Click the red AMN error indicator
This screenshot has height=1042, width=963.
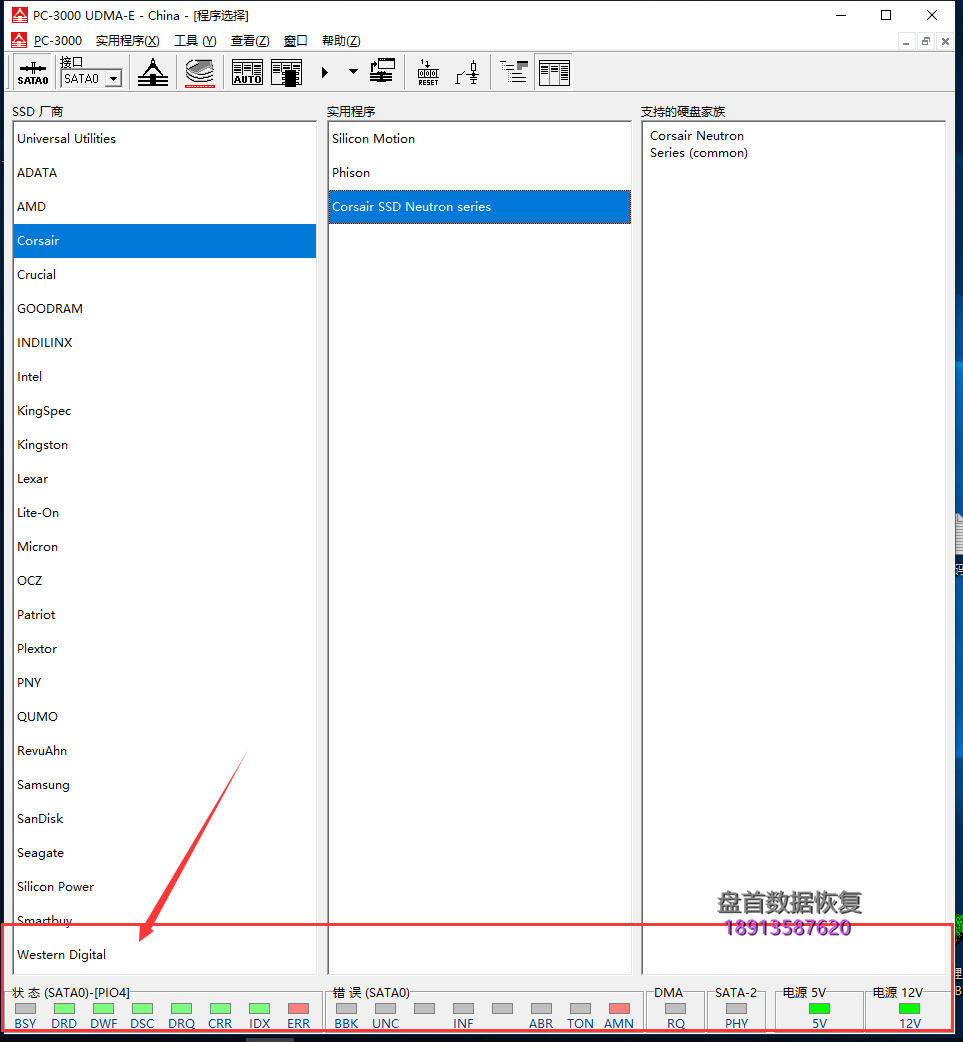619,1009
